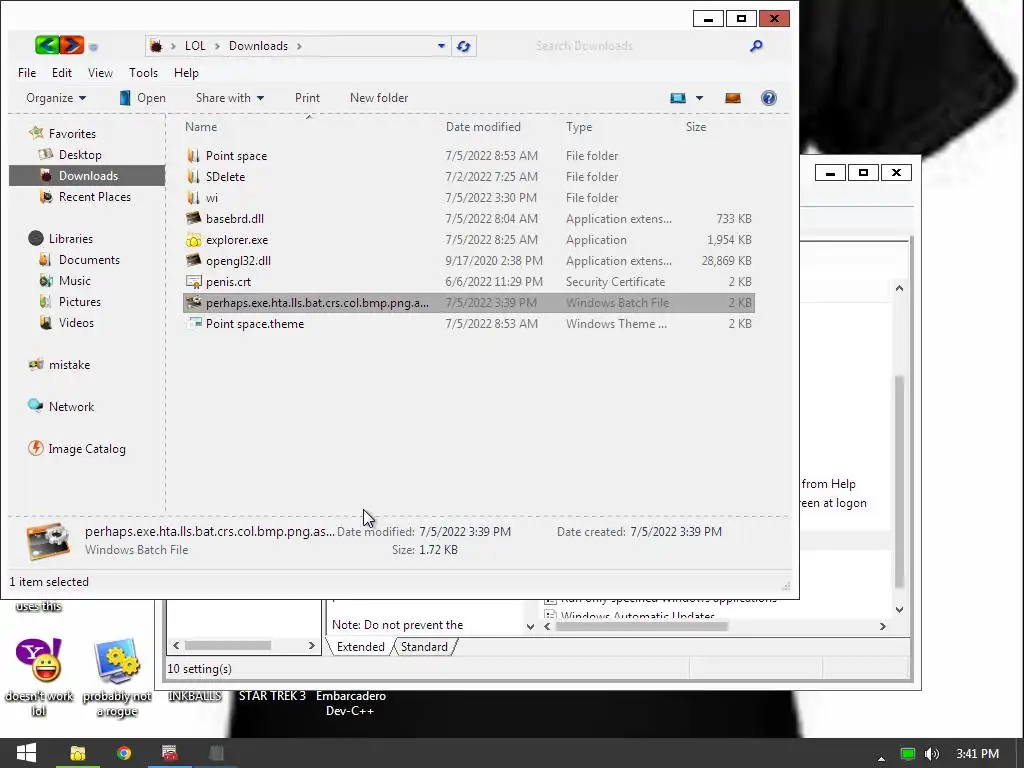Click the volume speaker tray icon
Screen dimensions: 1024x768
932,754
